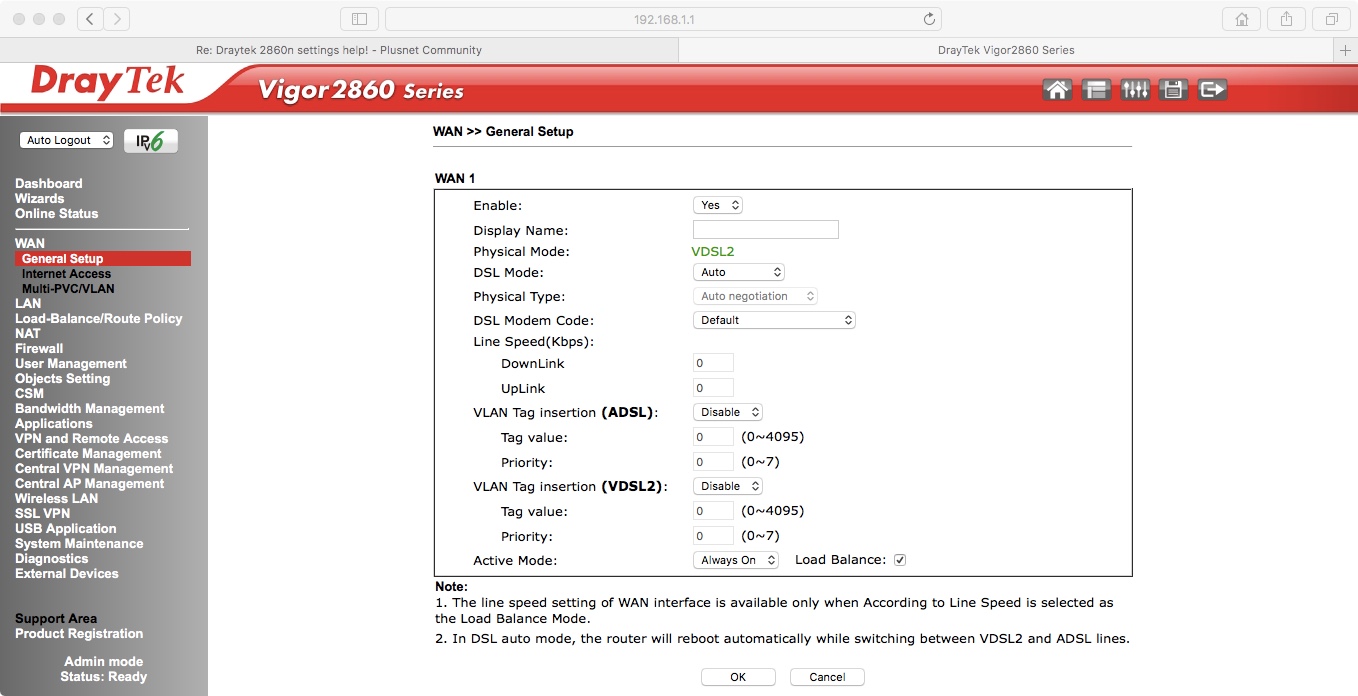The image size is (1358, 696).
Task: Open the Auto Logout selector
Action: point(66,140)
